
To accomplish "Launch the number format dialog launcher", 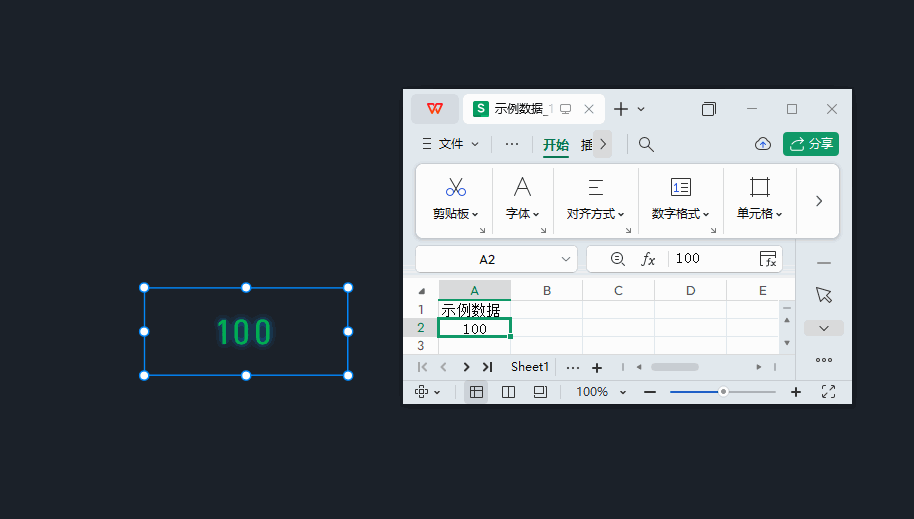I will click(713, 230).
